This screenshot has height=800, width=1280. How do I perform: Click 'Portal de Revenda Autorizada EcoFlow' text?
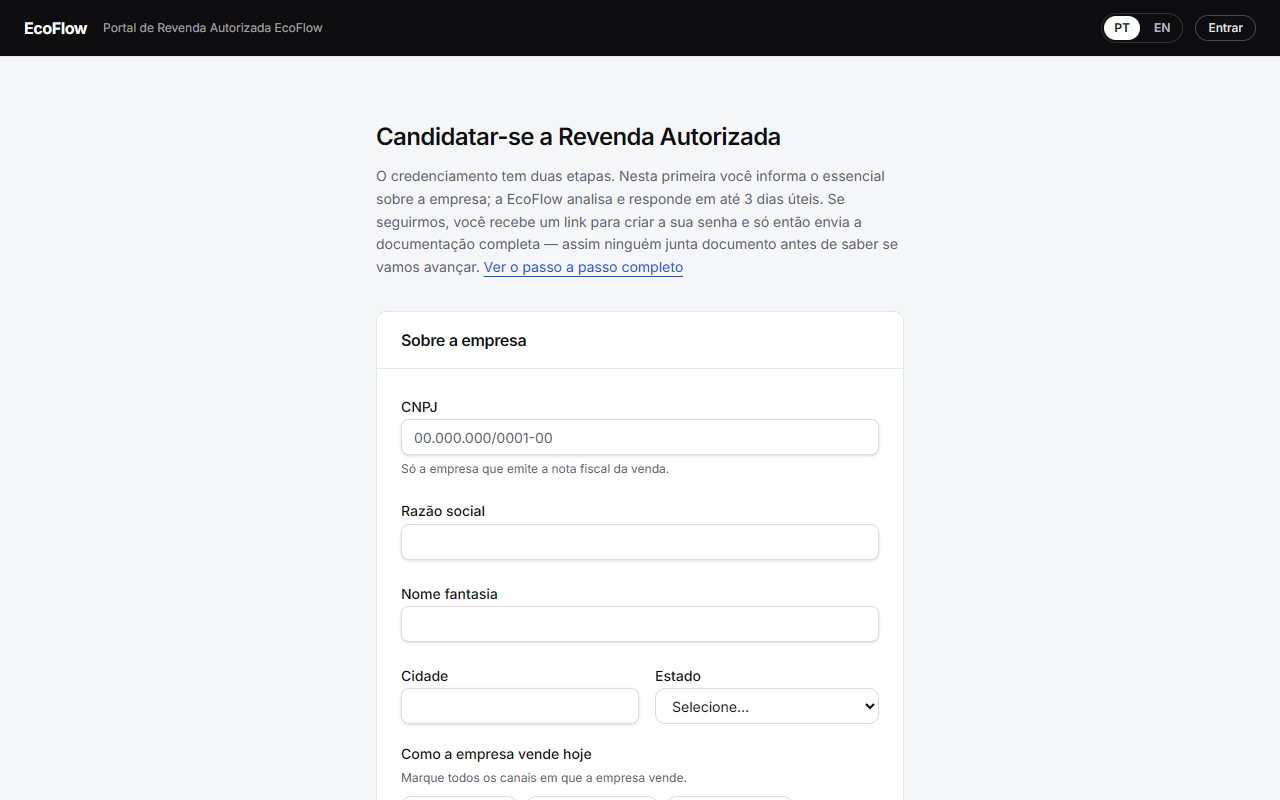[213, 28]
